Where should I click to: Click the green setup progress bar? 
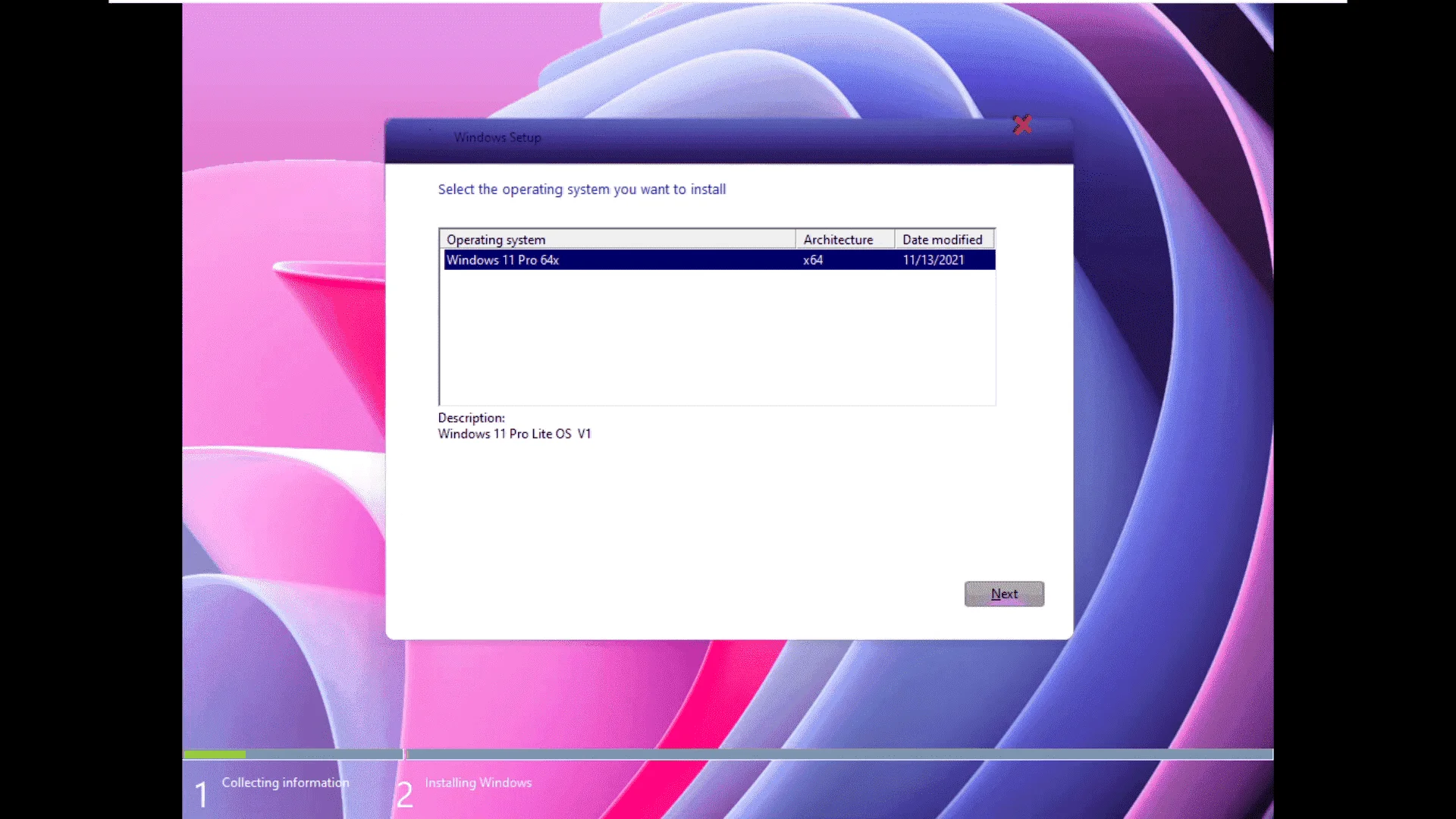pyautogui.click(x=215, y=755)
